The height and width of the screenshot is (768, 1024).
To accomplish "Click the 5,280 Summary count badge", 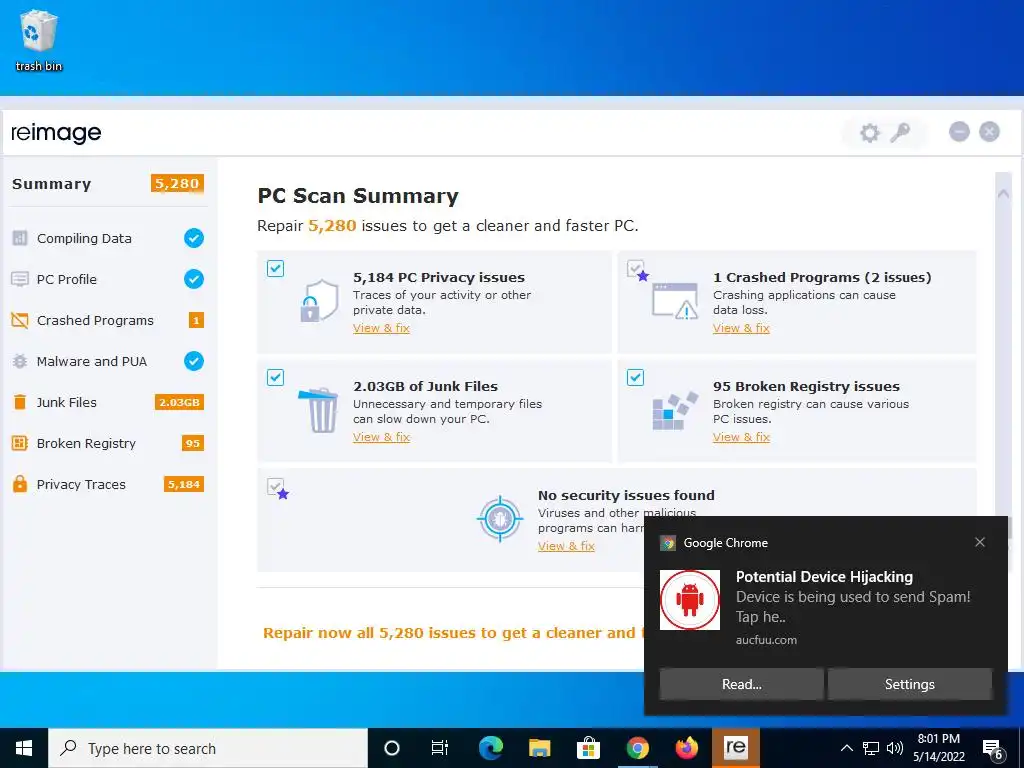I will click(x=177, y=184).
